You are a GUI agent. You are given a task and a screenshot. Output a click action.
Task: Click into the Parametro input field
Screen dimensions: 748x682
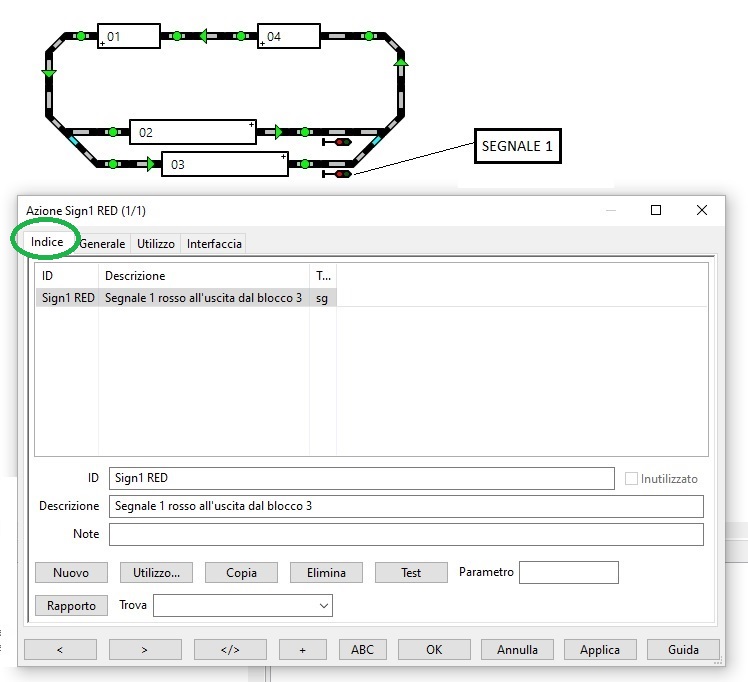coord(568,573)
